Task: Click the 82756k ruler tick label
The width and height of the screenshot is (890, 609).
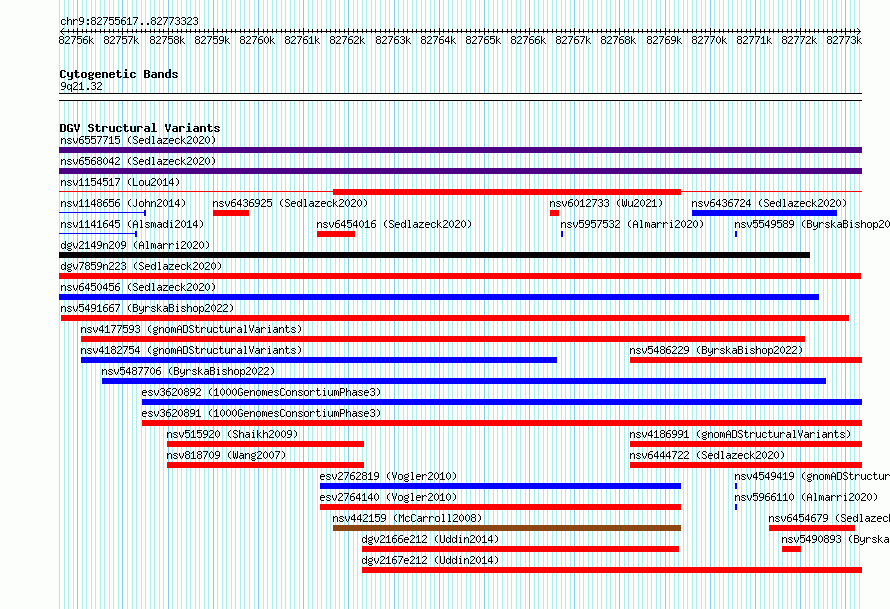Action: click(77, 40)
